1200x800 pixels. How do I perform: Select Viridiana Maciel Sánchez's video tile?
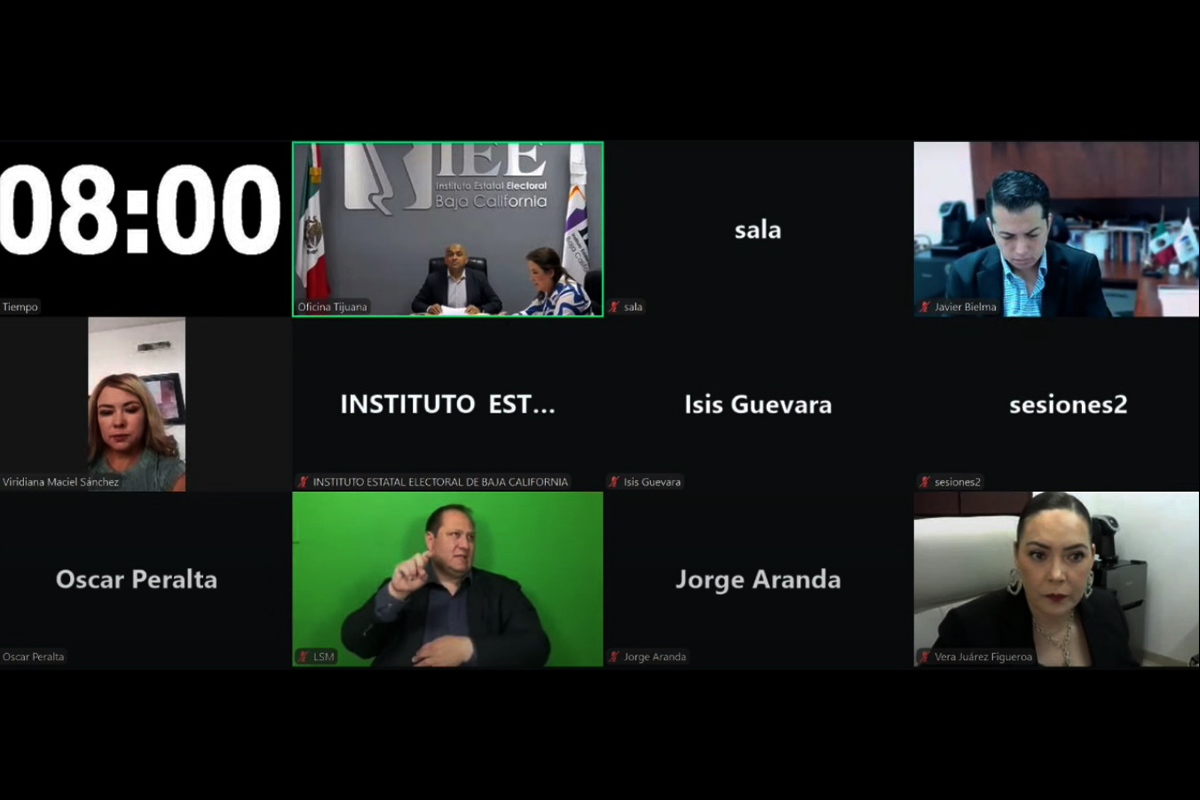pyautogui.click(x=137, y=404)
